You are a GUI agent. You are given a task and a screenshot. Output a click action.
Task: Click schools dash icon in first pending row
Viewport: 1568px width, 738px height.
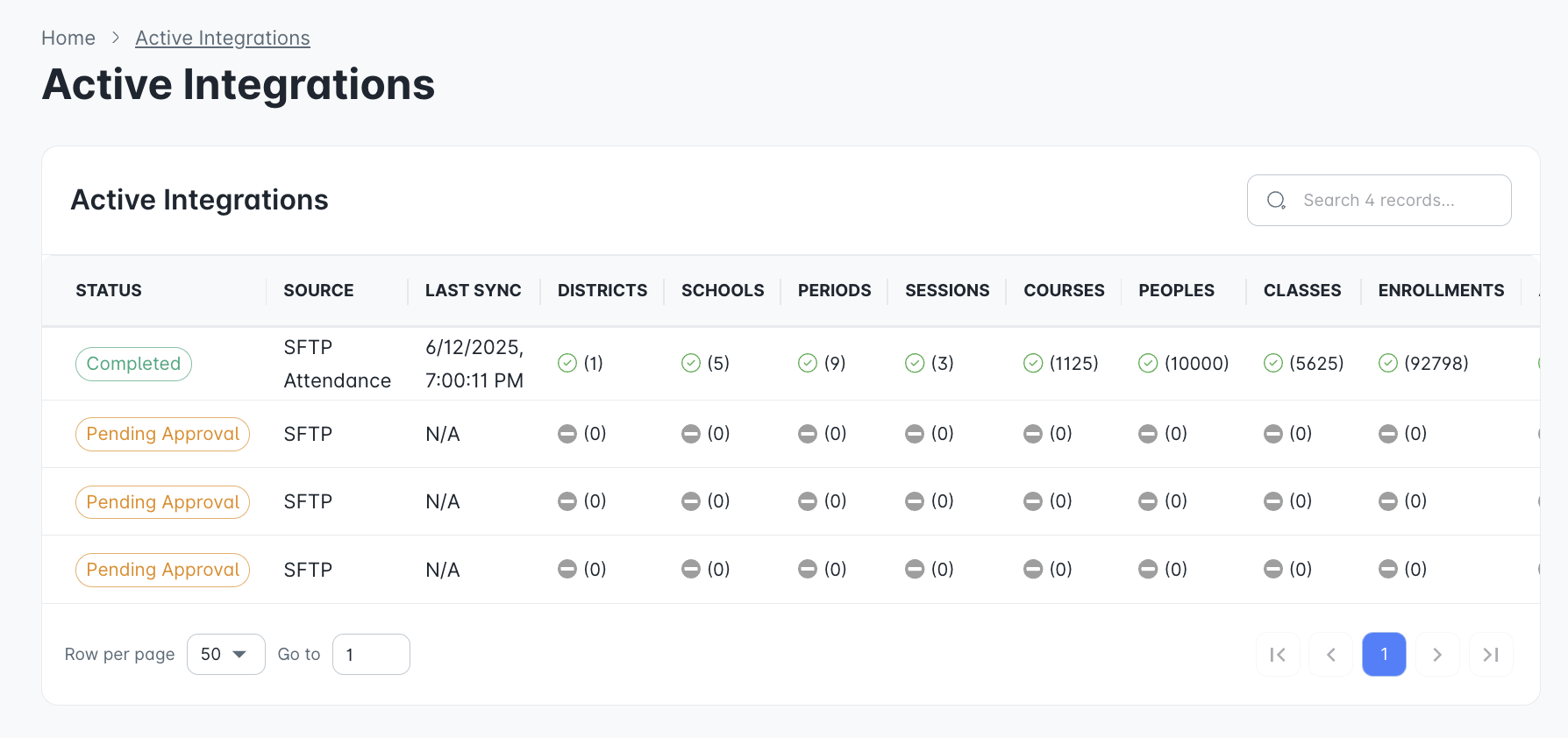pyautogui.click(x=691, y=434)
